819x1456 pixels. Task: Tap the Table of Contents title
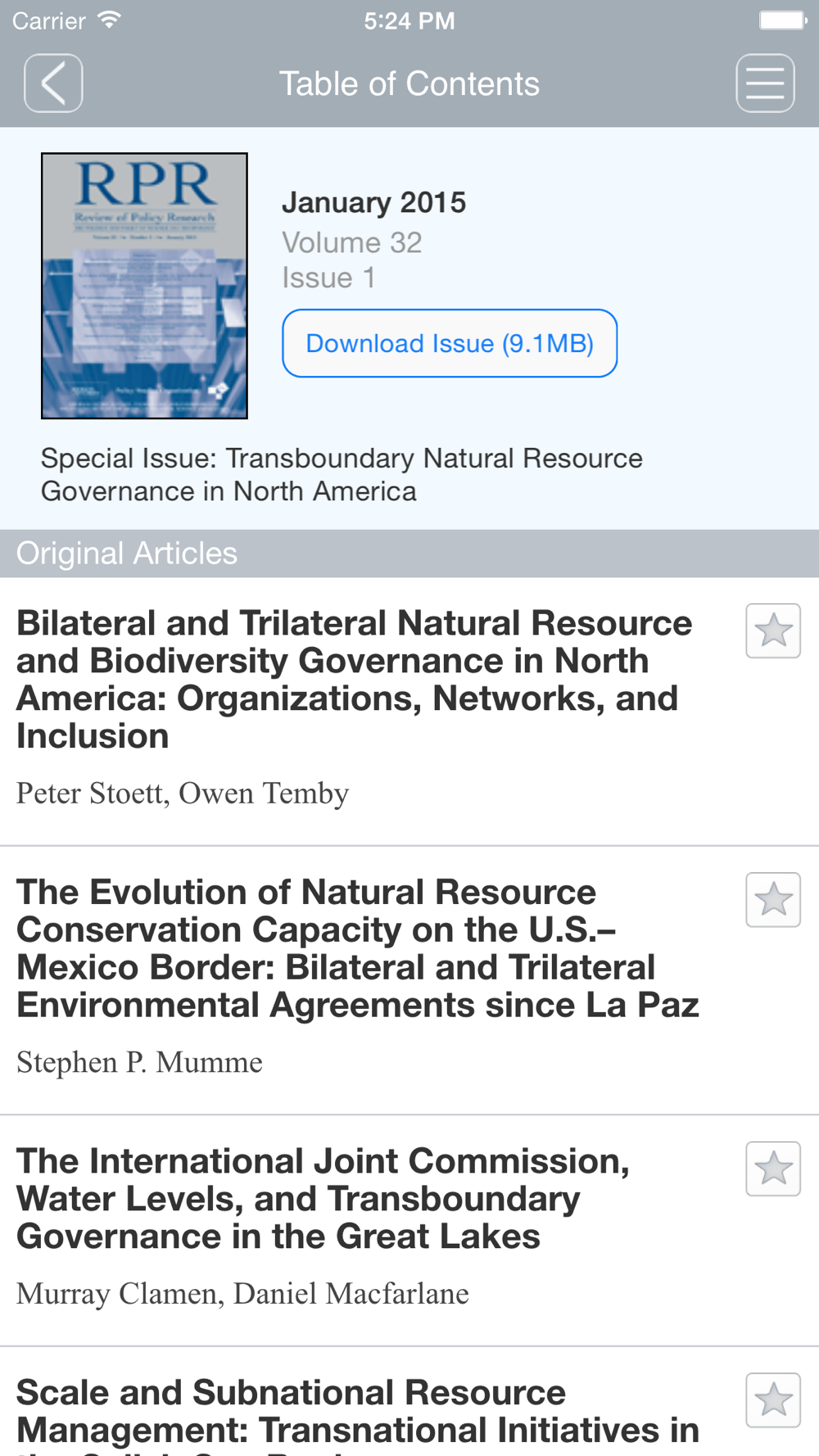pyautogui.click(x=409, y=84)
